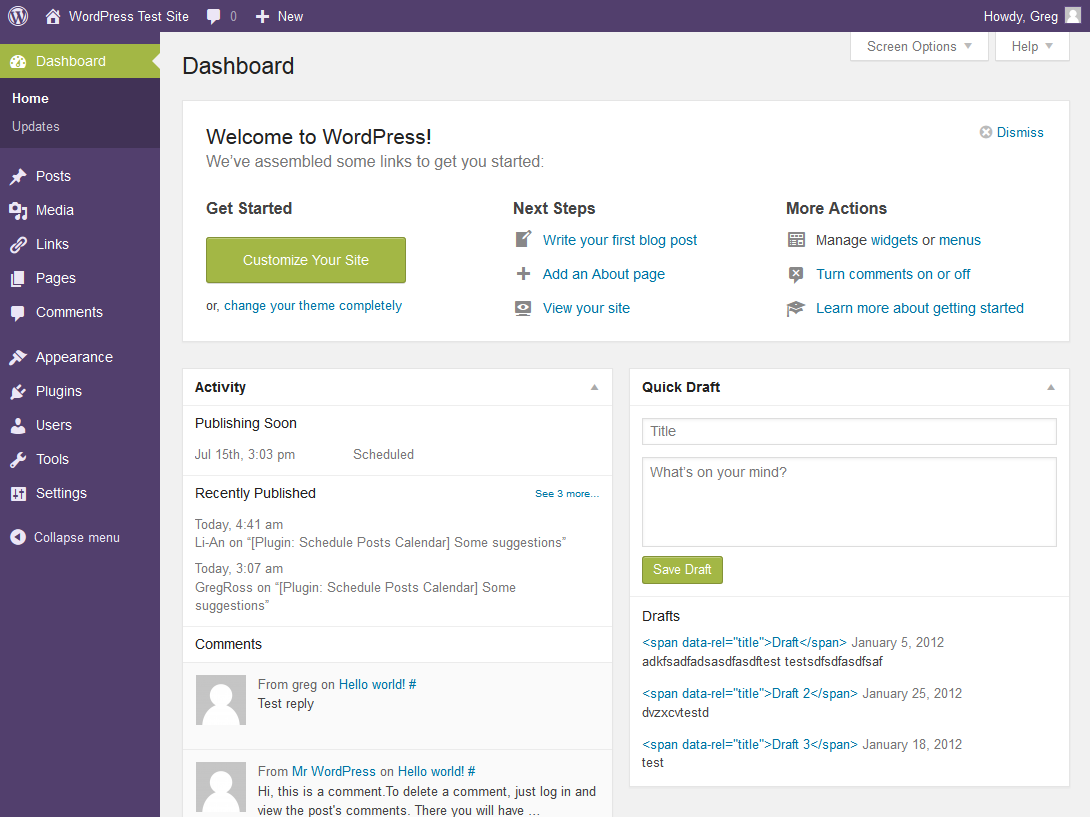Click the View your site link
Image resolution: width=1090 pixels, height=817 pixels.
pos(586,308)
